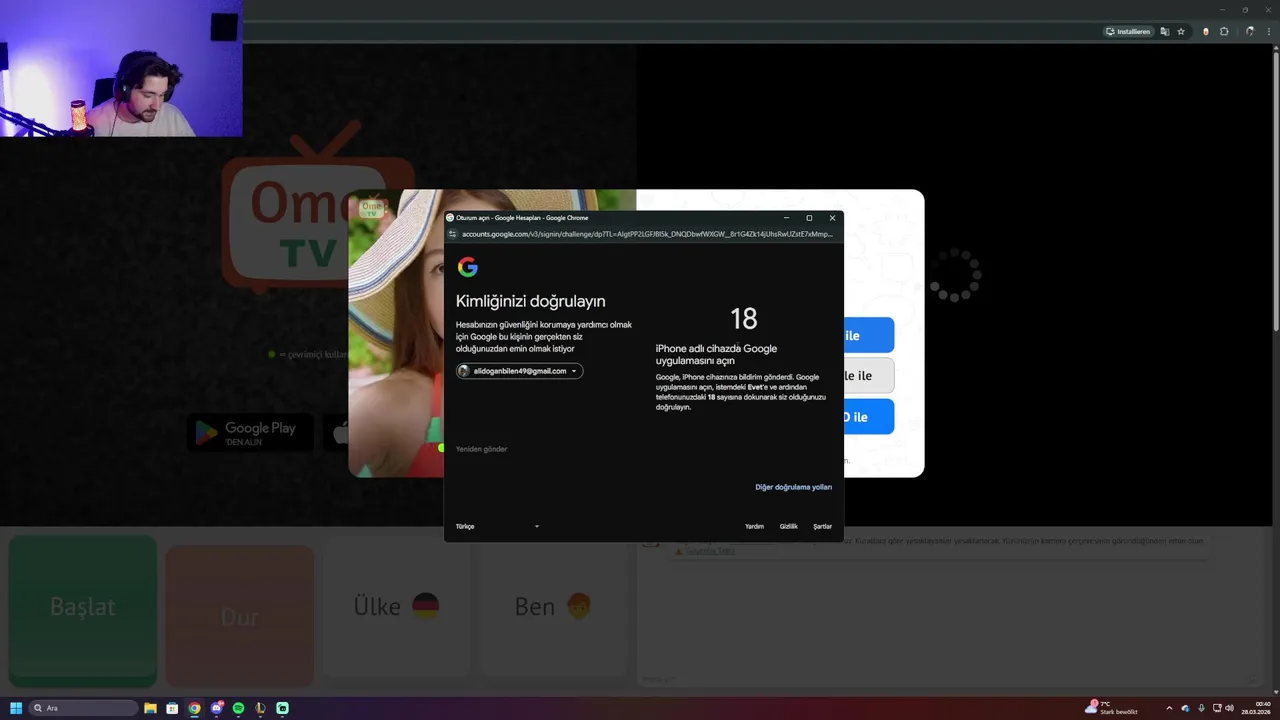This screenshot has height=720, width=1280.
Task: Open the Ülke country selector
Action: (x=397, y=607)
